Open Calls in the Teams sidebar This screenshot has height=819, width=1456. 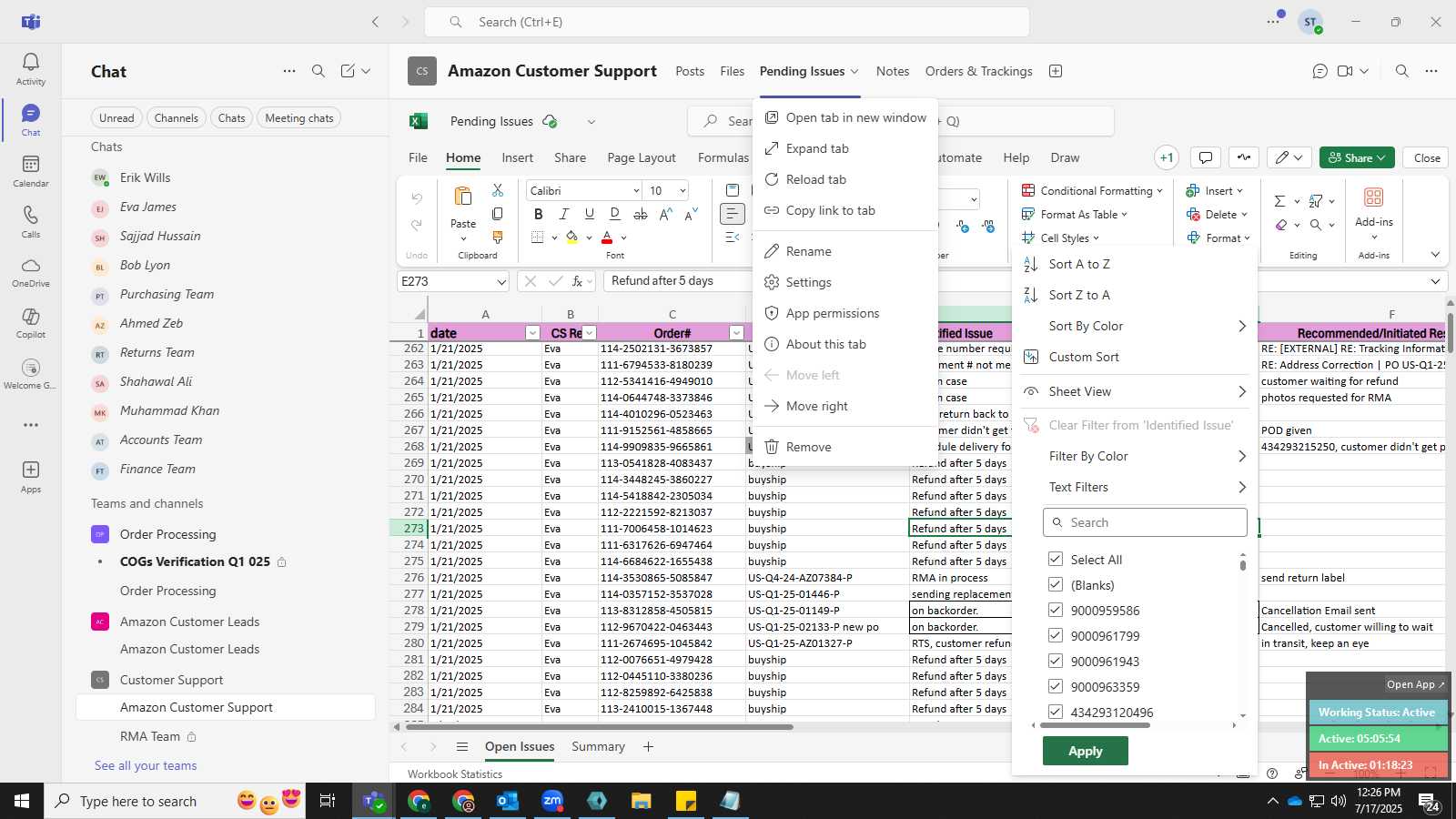pos(30,222)
